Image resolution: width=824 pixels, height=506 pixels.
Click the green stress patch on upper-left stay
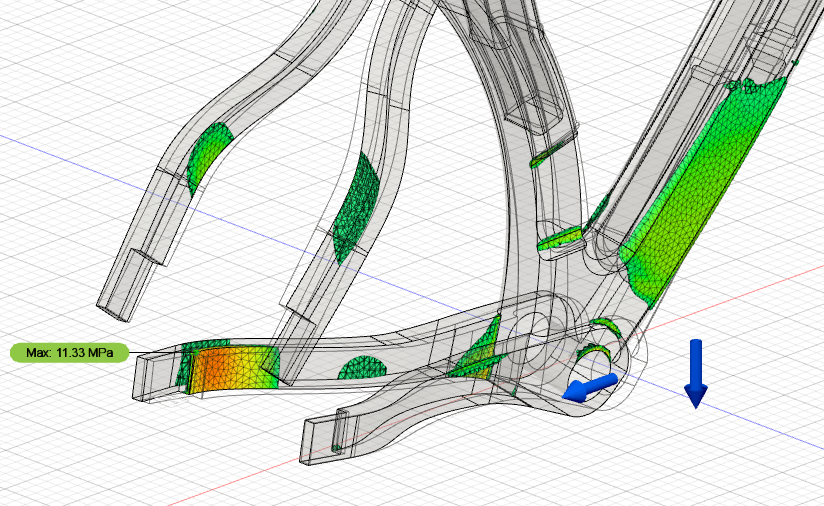[207, 156]
